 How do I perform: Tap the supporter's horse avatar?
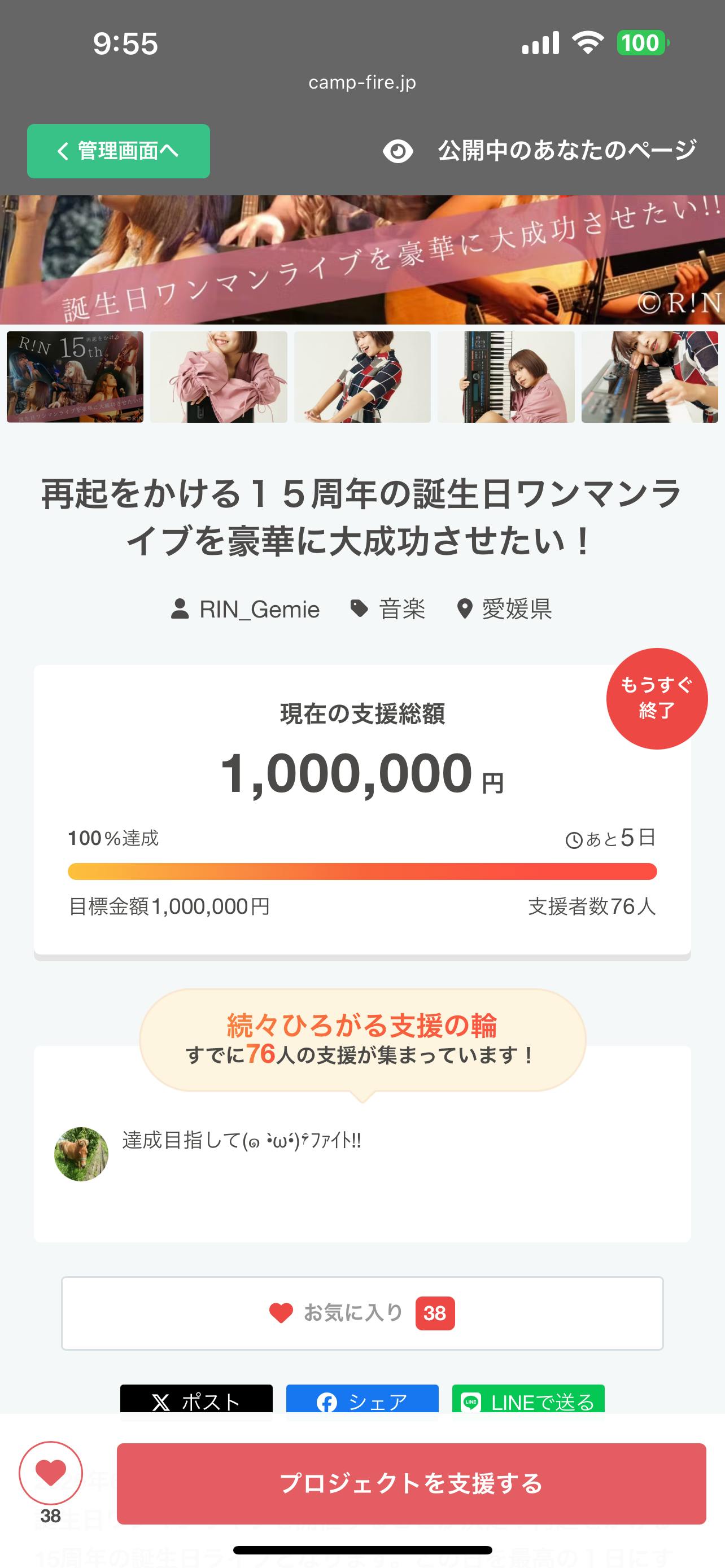pyautogui.click(x=81, y=1154)
